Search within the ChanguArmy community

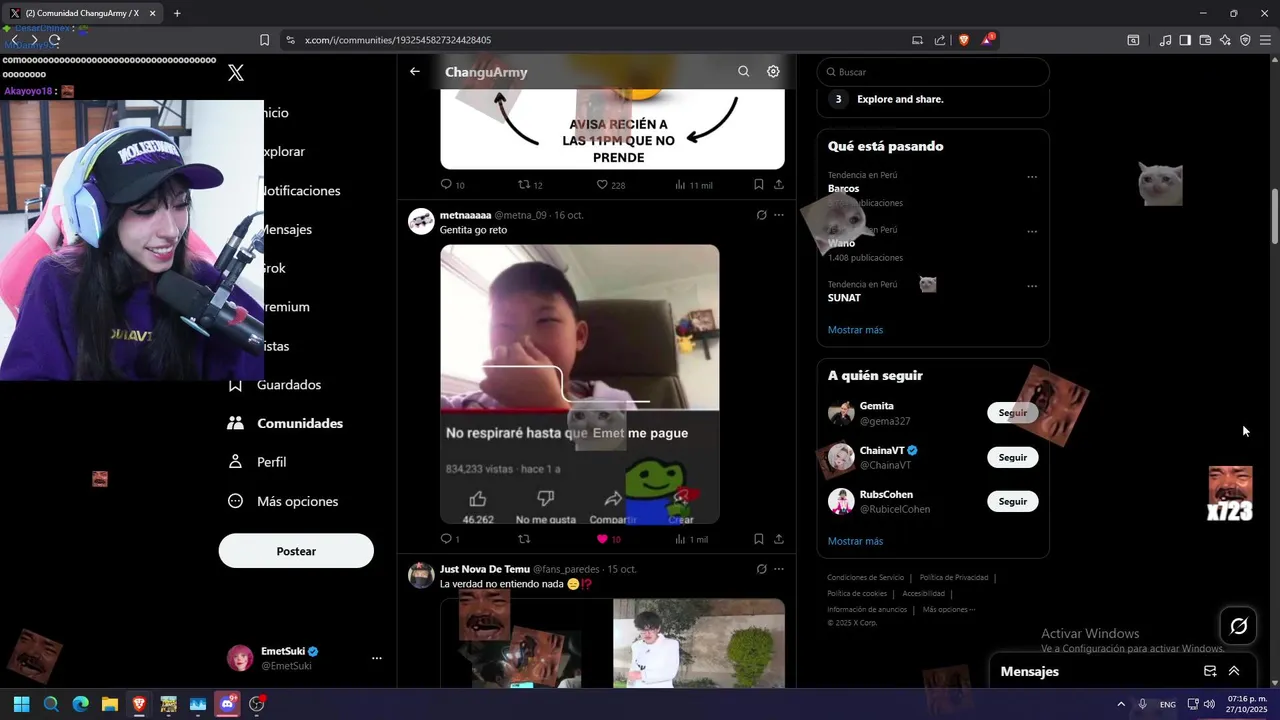tap(743, 72)
